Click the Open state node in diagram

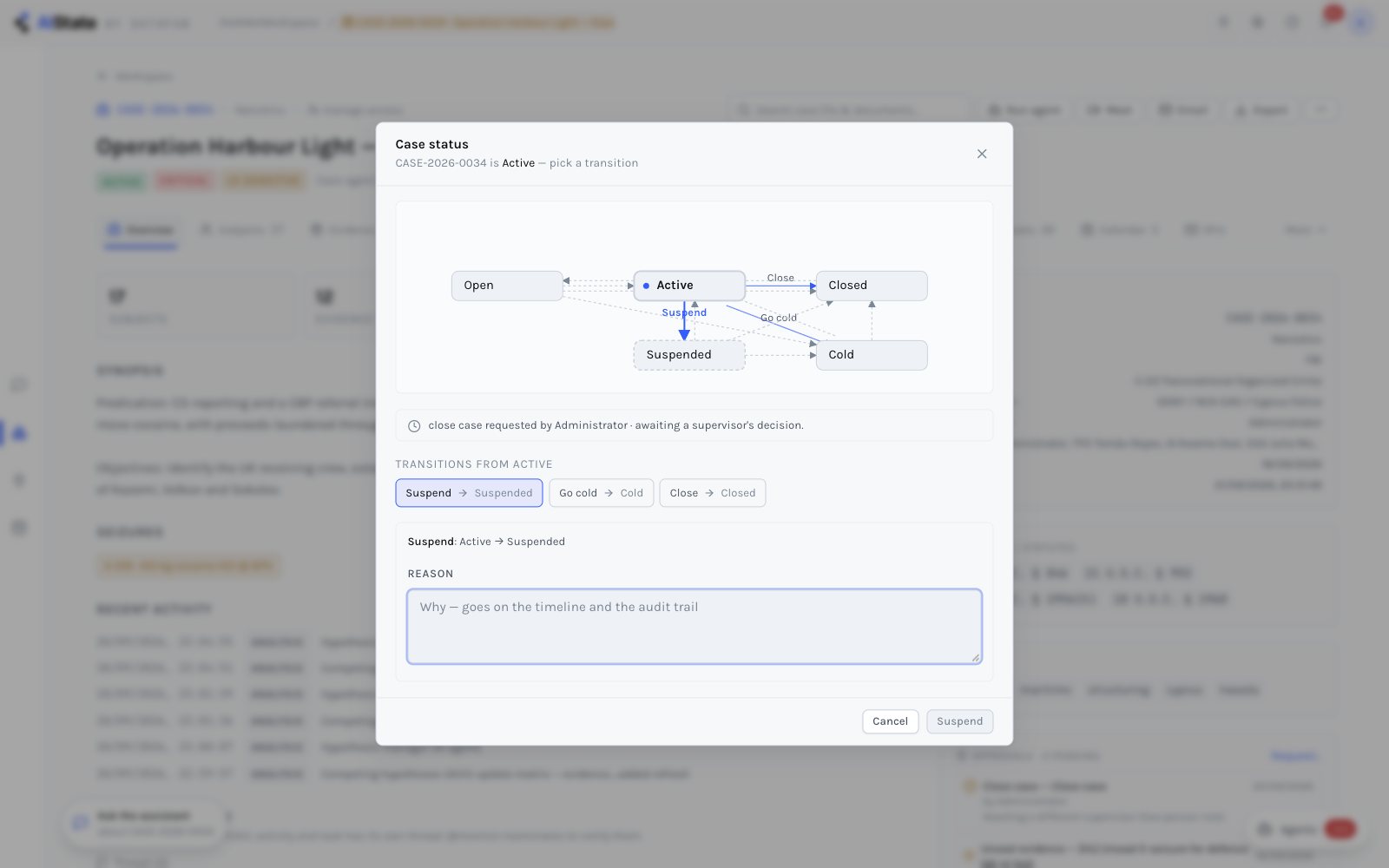[507, 286]
